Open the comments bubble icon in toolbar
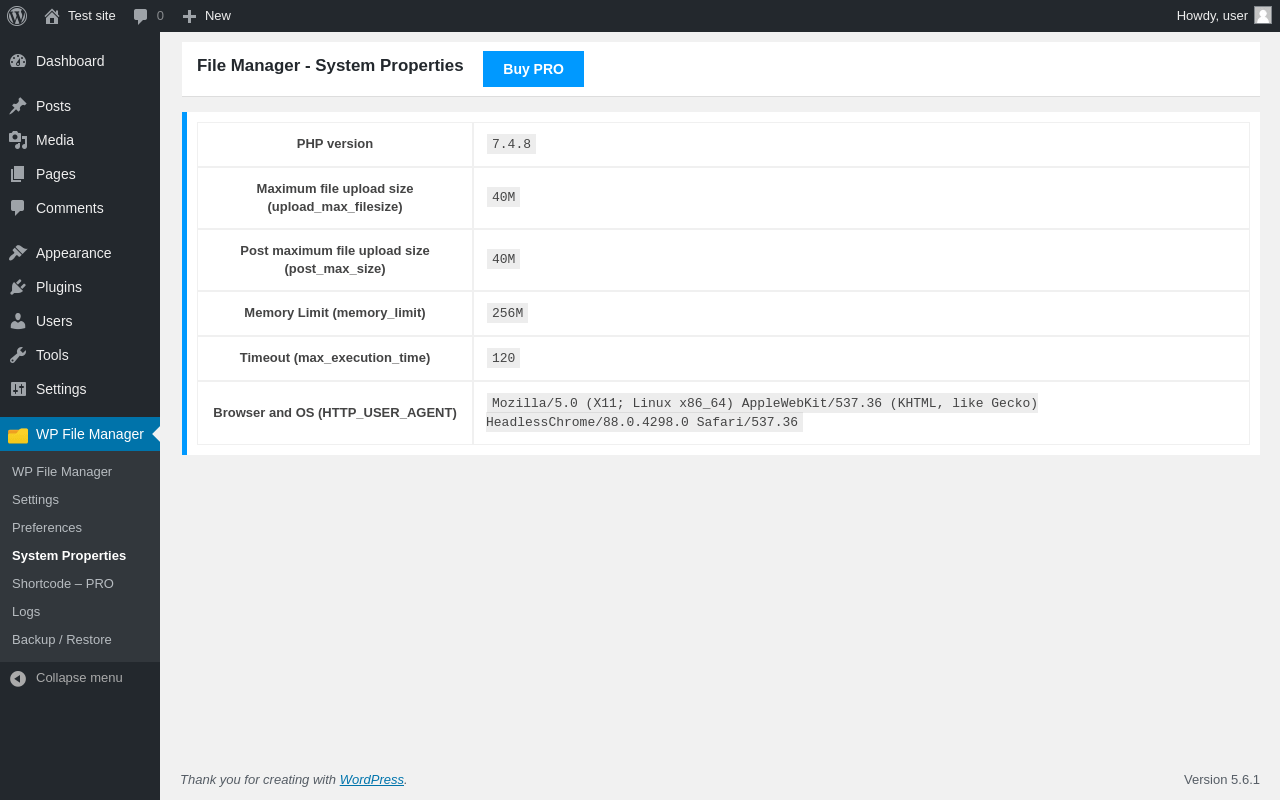 (x=141, y=16)
